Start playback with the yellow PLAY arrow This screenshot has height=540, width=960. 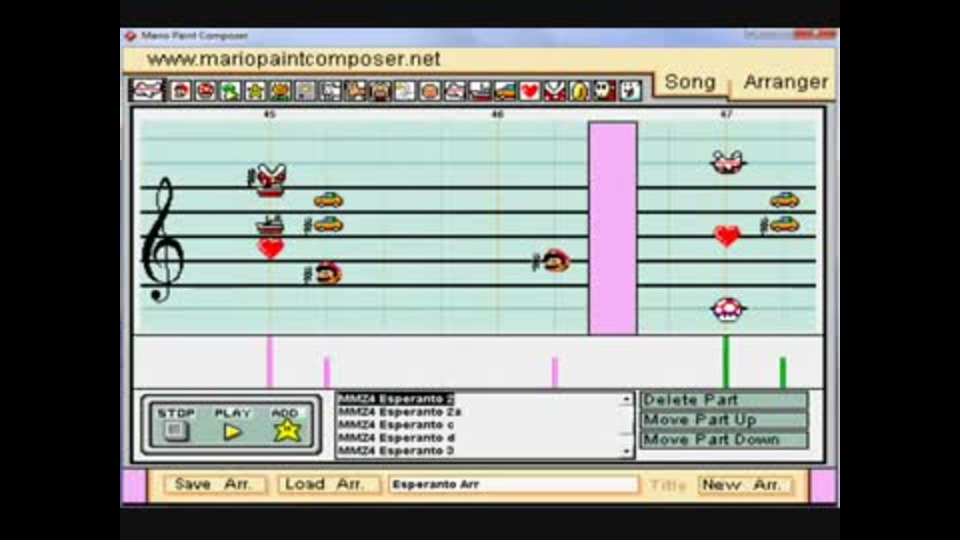click(233, 432)
